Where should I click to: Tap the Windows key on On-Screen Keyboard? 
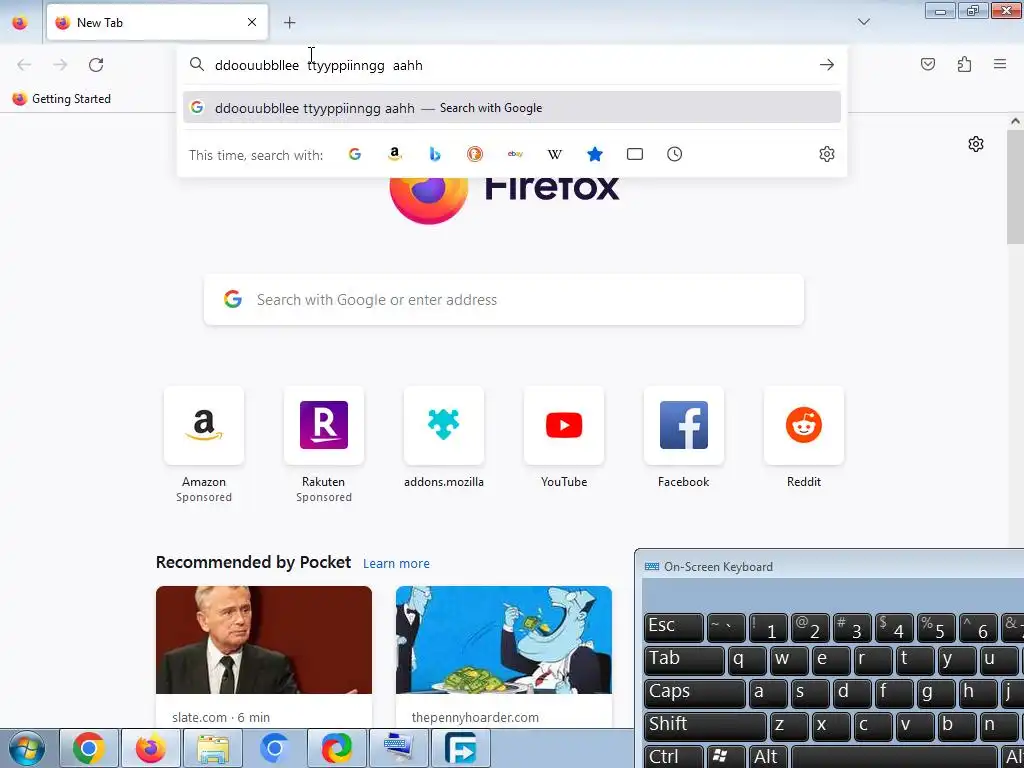(726, 757)
